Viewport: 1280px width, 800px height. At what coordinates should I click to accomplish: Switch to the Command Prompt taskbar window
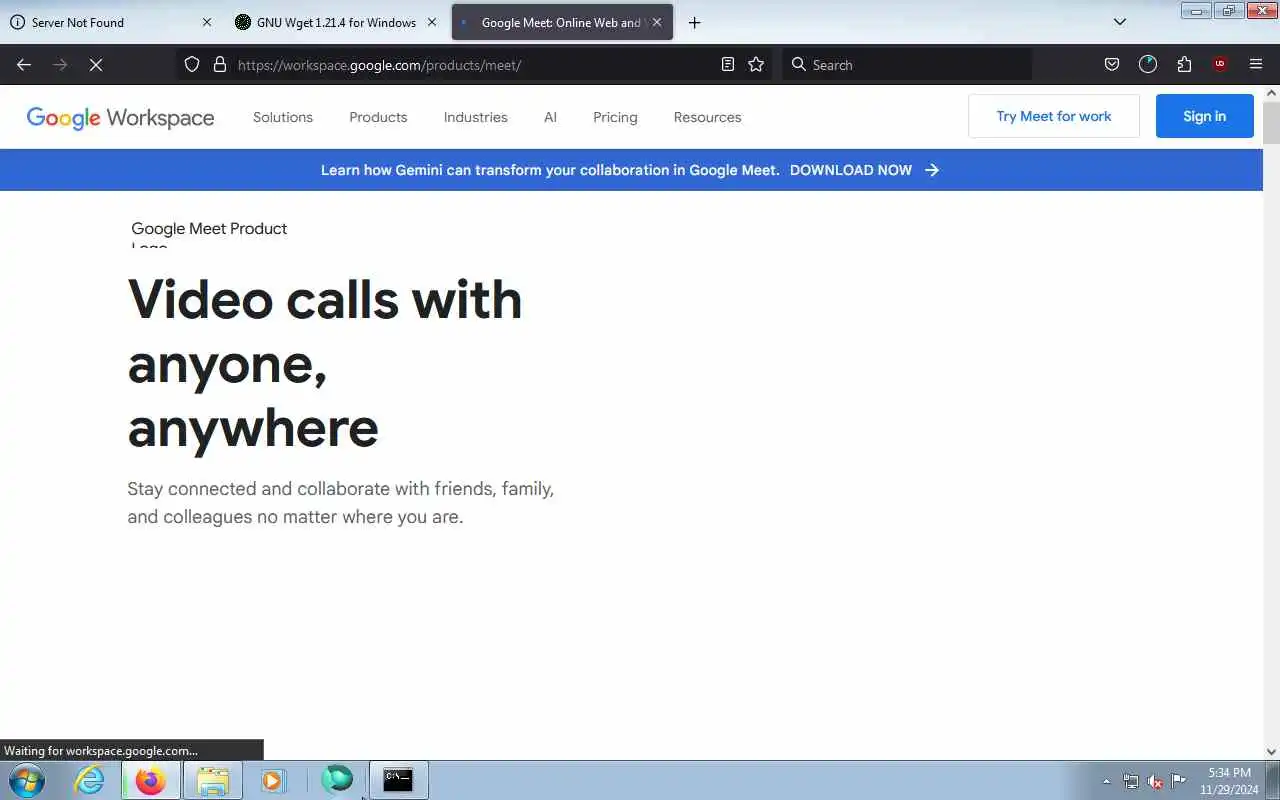click(398, 780)
